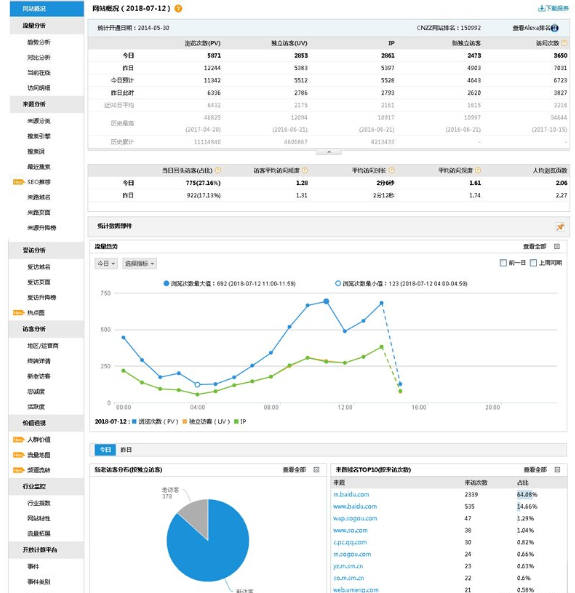The height and width of the screenshot is (593, 575).
Task: Open 人群价值 in the sidebar
Action: [x=39, y=440]
